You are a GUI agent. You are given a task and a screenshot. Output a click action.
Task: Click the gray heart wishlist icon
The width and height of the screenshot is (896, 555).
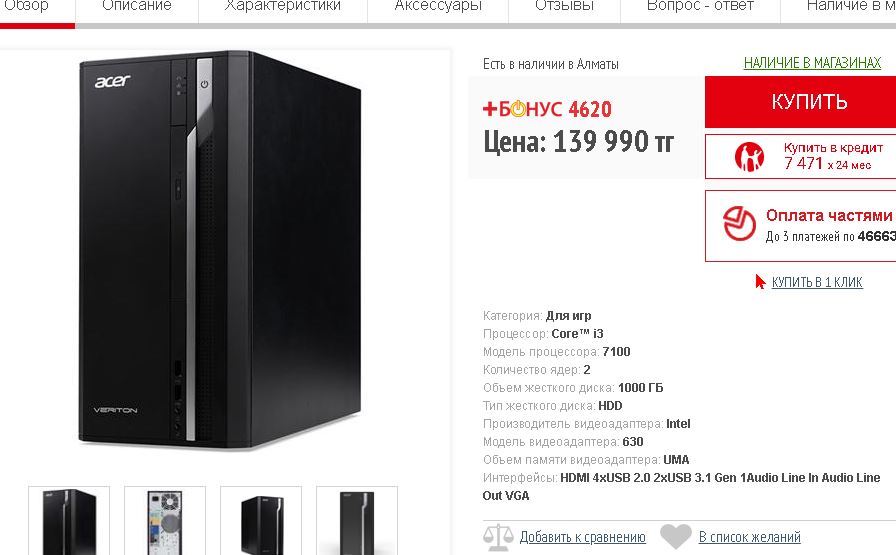tap(675, 537)
